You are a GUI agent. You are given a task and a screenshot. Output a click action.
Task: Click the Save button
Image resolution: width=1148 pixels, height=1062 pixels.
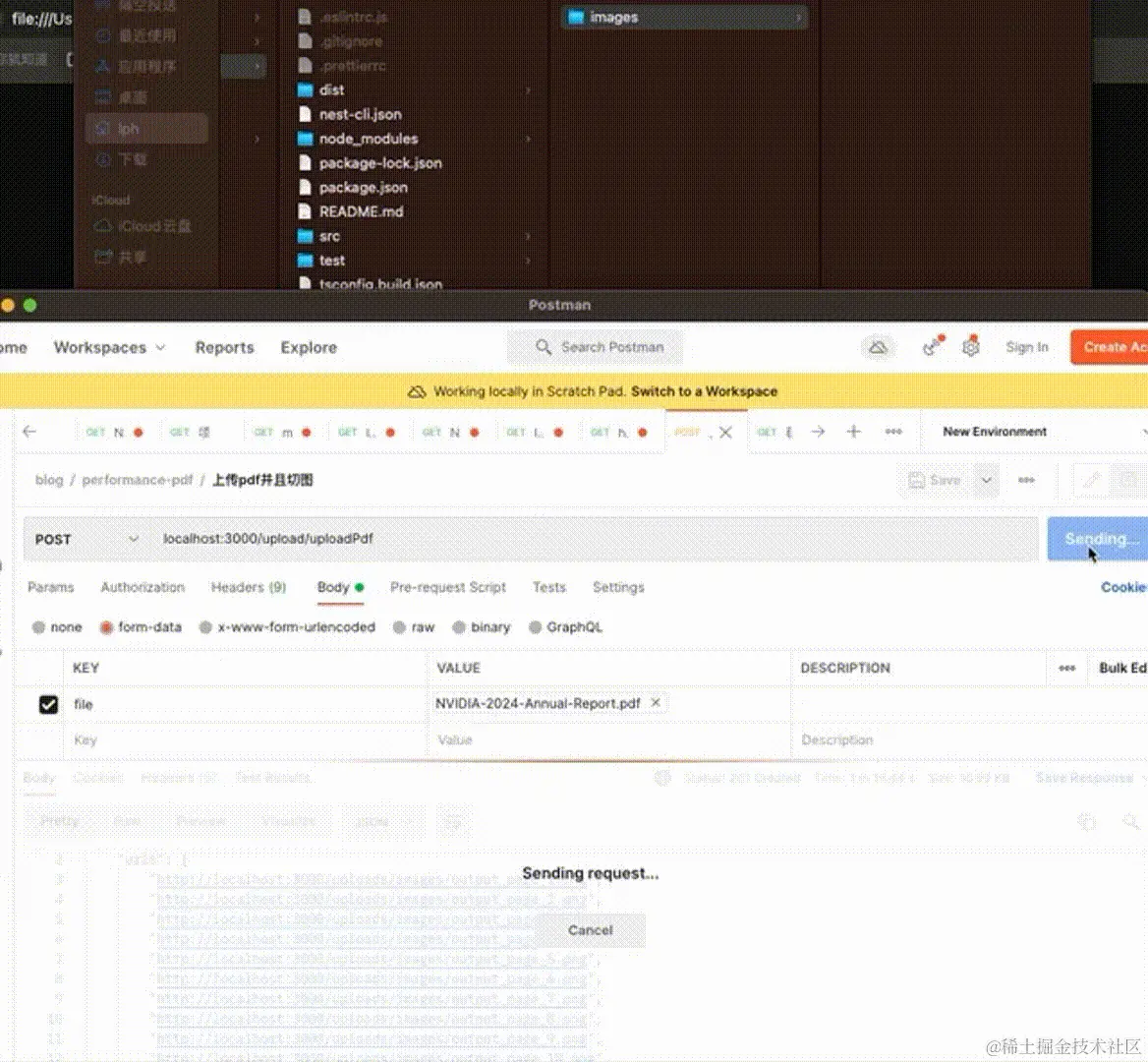[934, 480]
